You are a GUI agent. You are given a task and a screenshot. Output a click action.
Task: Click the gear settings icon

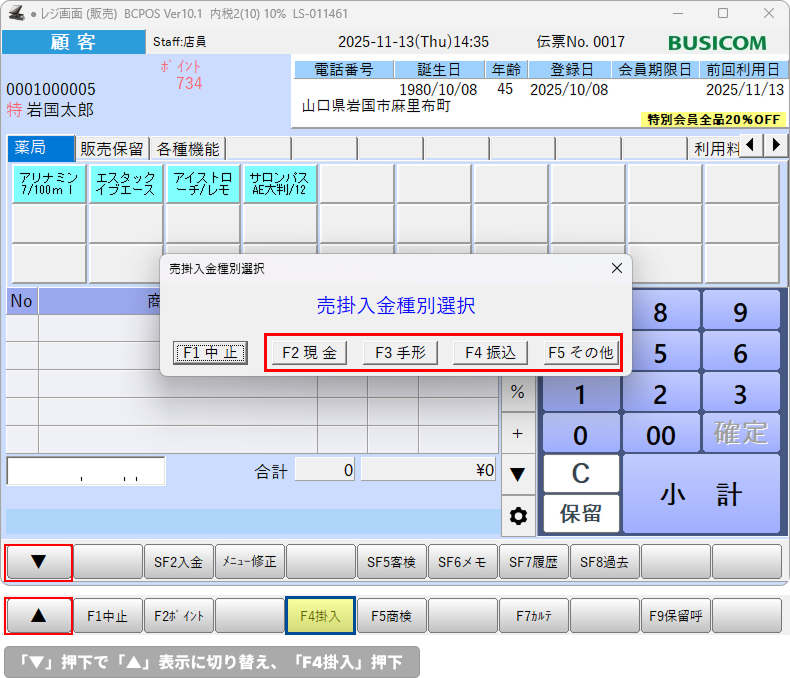(x=517, y=516)
